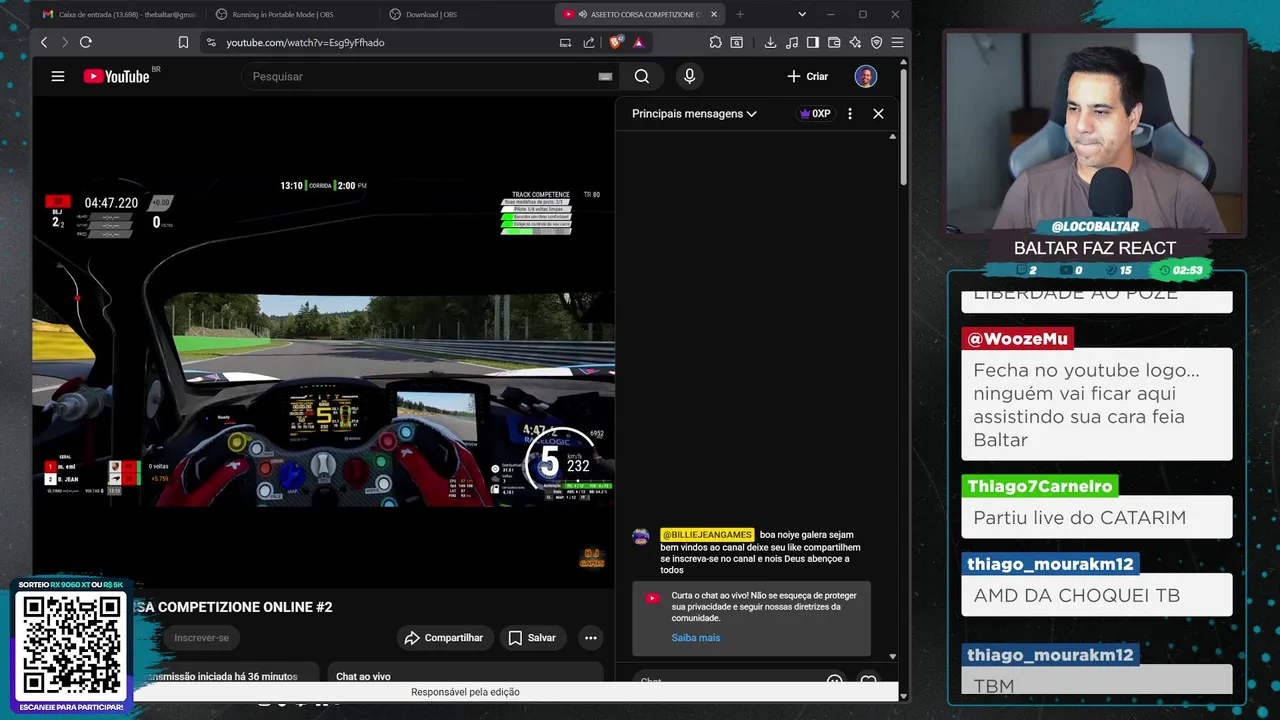
Task: Click the Chat ao vivo card
Action: (x=465, y=672)
